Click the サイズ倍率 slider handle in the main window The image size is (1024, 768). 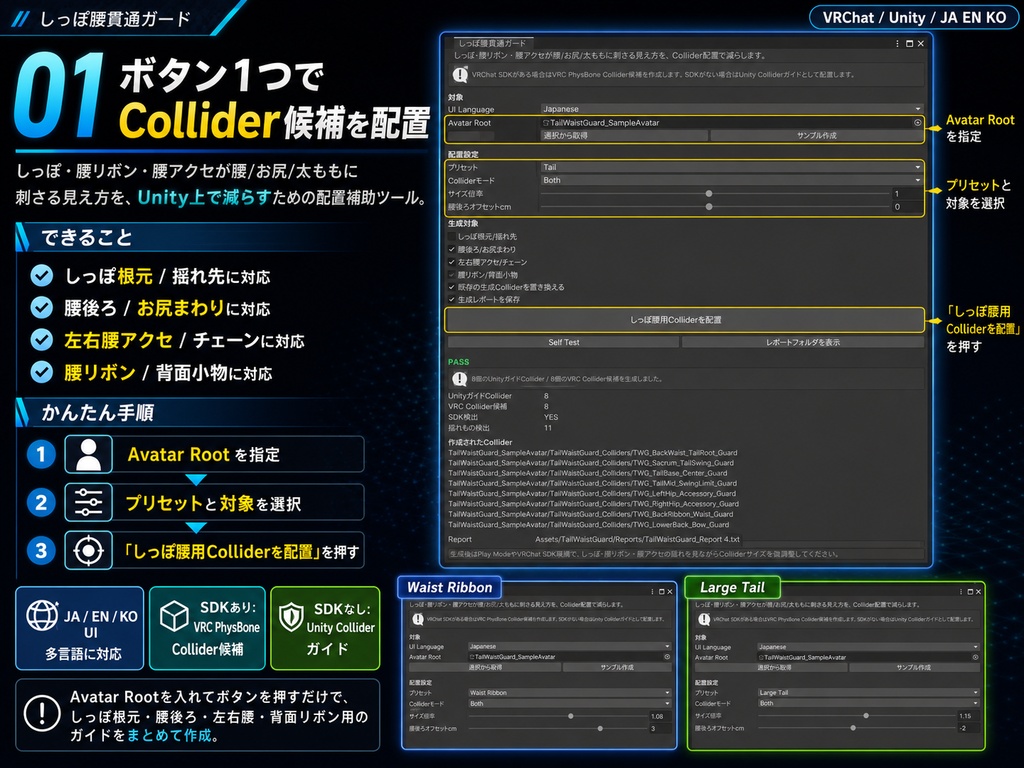[709, 194]
